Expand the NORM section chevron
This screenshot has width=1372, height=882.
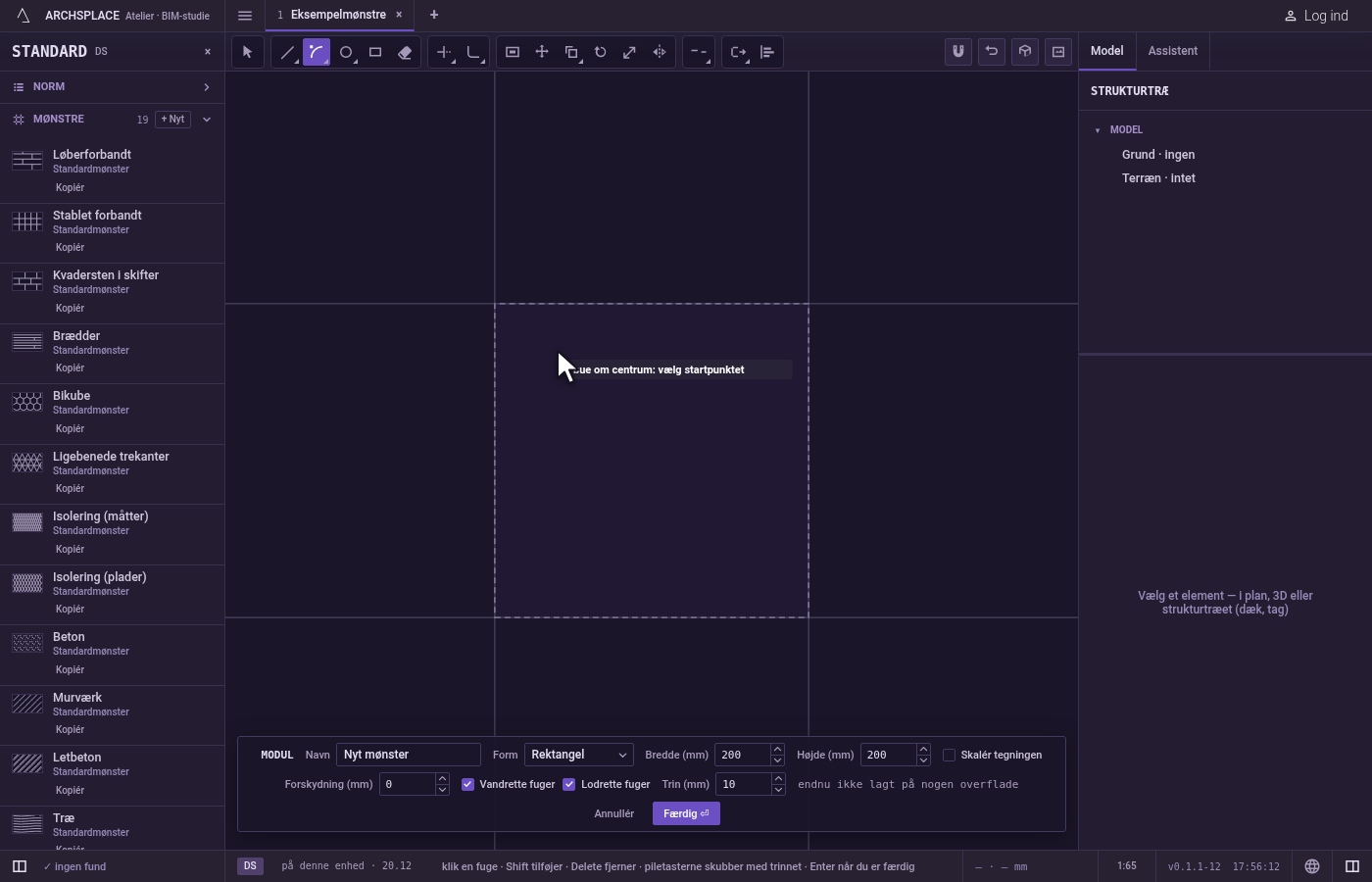coord(207,87)
